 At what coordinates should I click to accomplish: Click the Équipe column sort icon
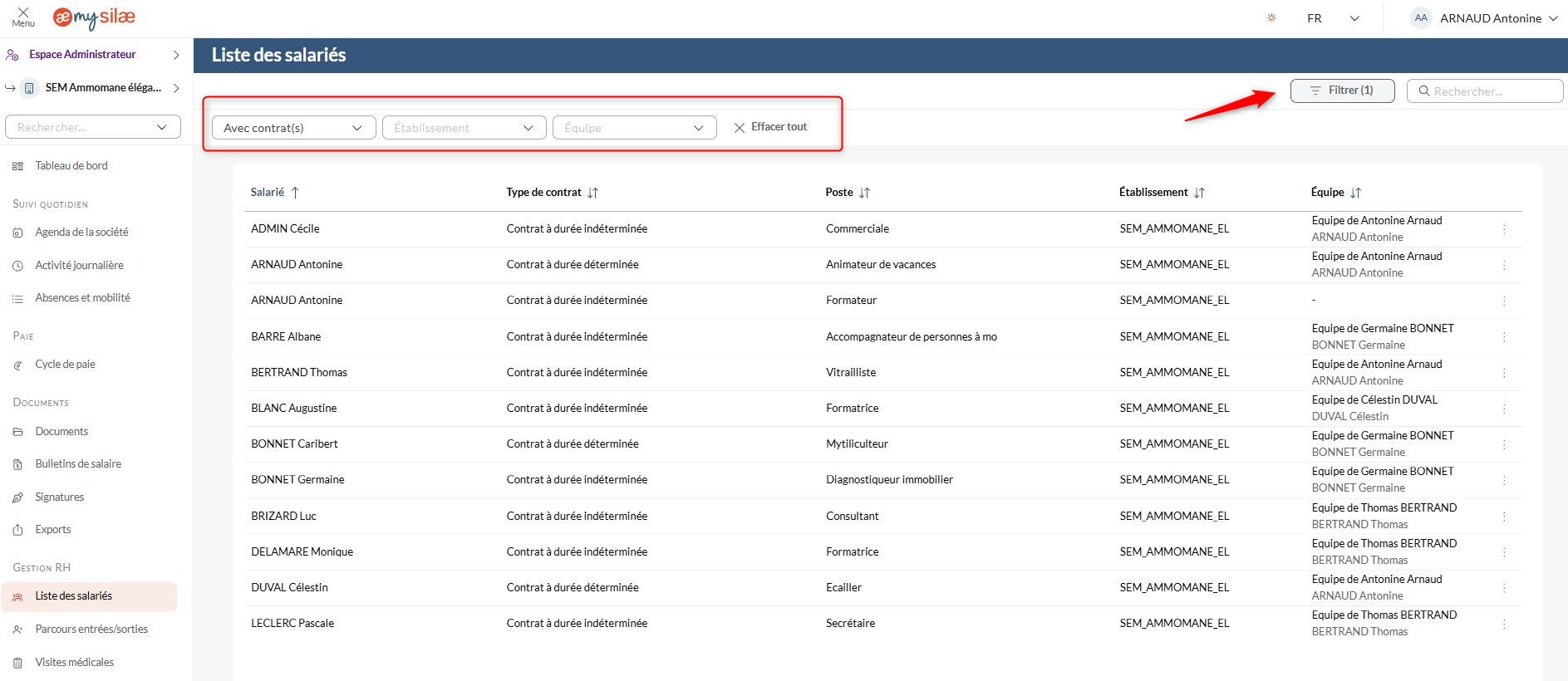coord(1355,193)
